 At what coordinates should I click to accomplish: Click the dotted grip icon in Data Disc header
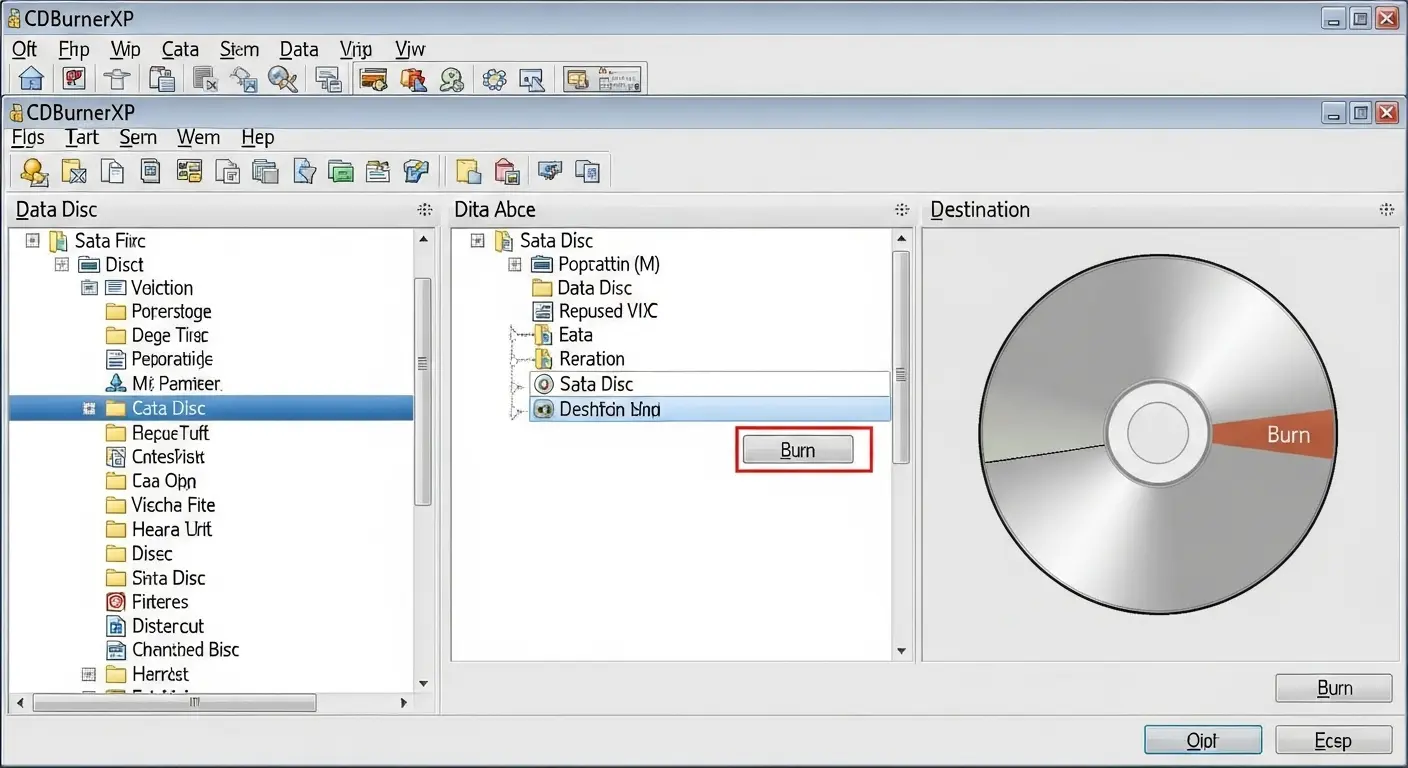(425, 210)
